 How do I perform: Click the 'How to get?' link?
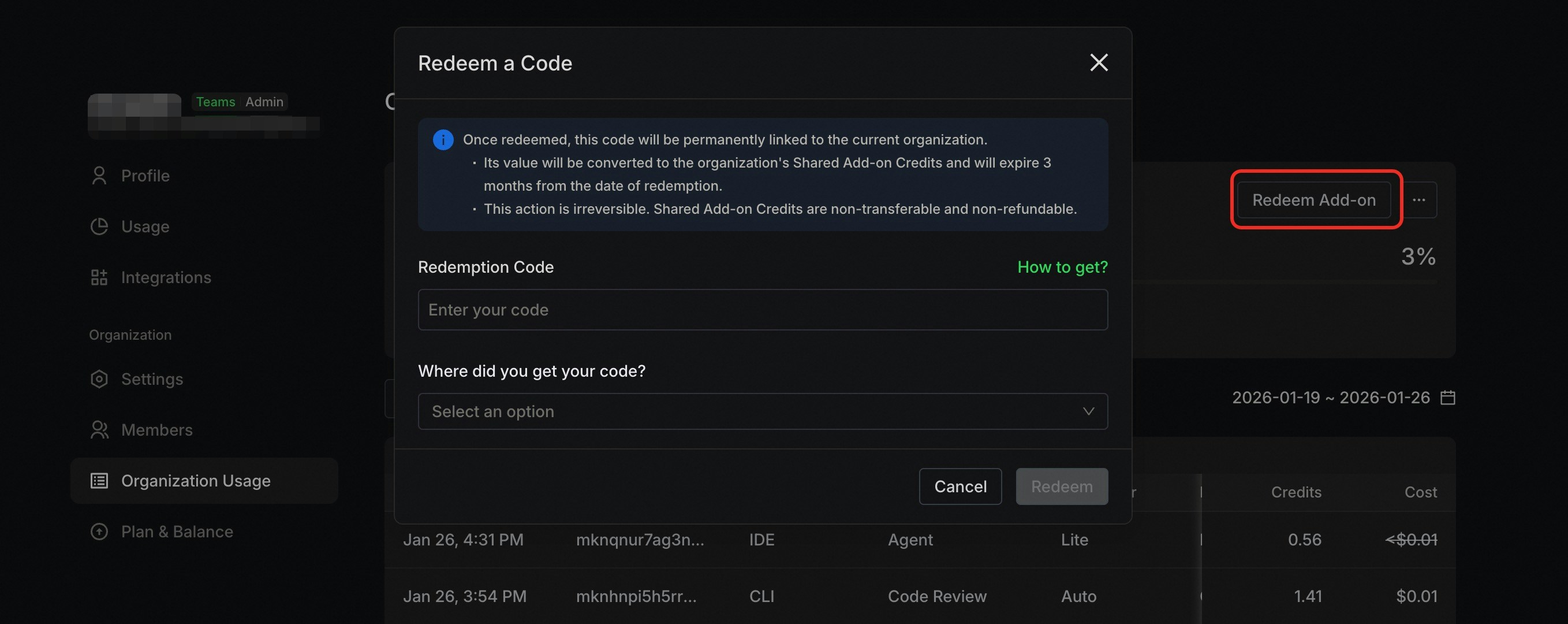1062,267
